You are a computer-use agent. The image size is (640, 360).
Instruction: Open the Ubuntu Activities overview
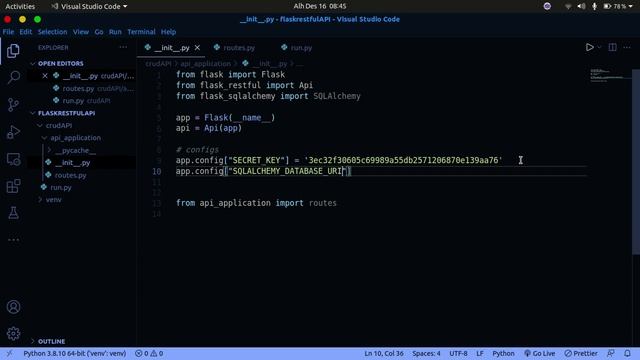pyautogui.click(x=20, y=6)
